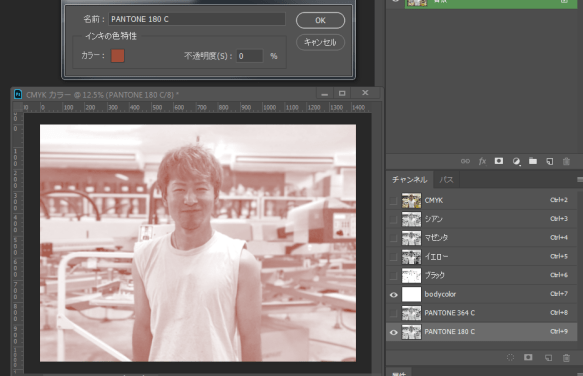Click the Photoshop document icon in title bar
Screen dimensions: 583x376
coord(18,94)
